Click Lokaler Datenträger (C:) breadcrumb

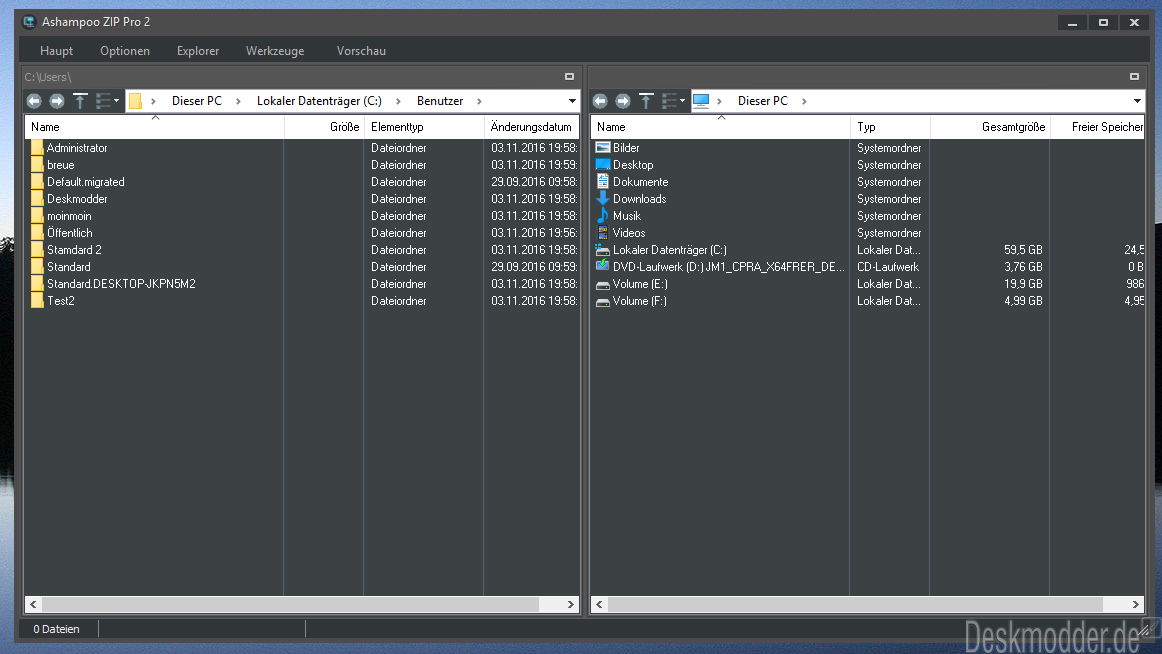coord(319,101)
